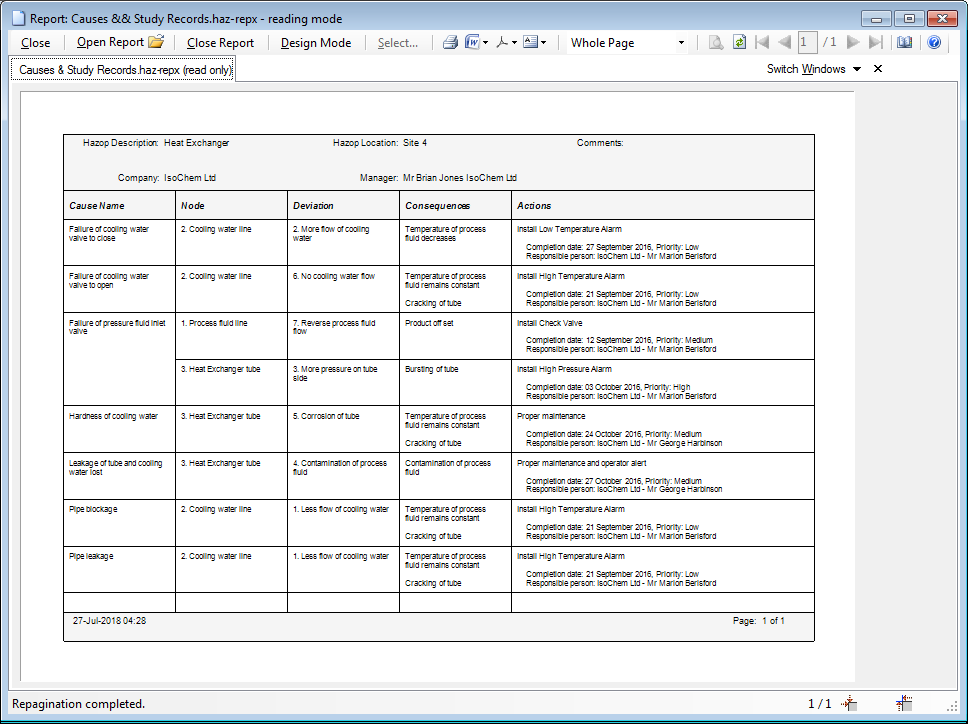Click the Open Report button
Viewport: 968px width, 724px height.
(x=119, y=43)
